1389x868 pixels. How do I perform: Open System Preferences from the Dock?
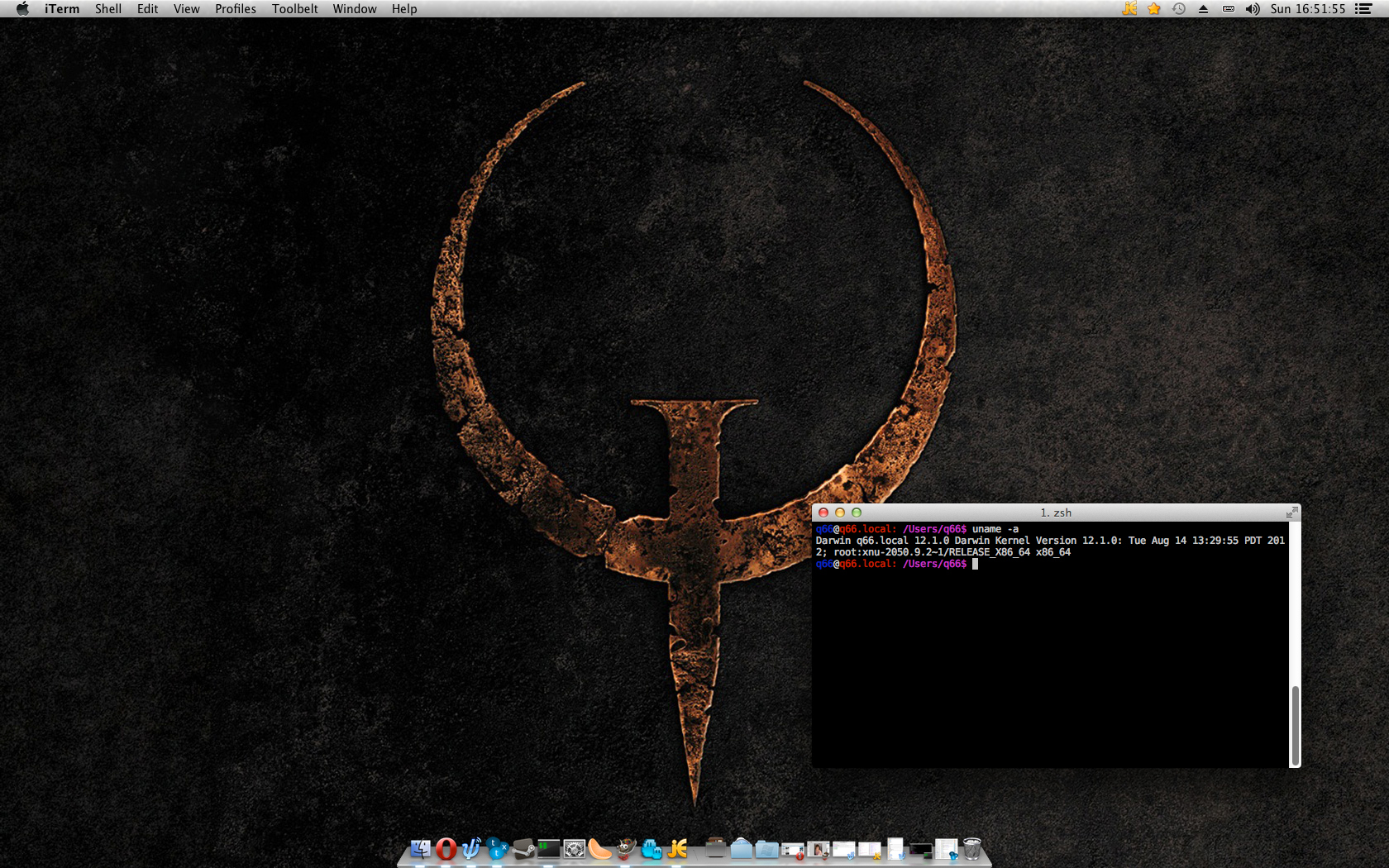574,849
